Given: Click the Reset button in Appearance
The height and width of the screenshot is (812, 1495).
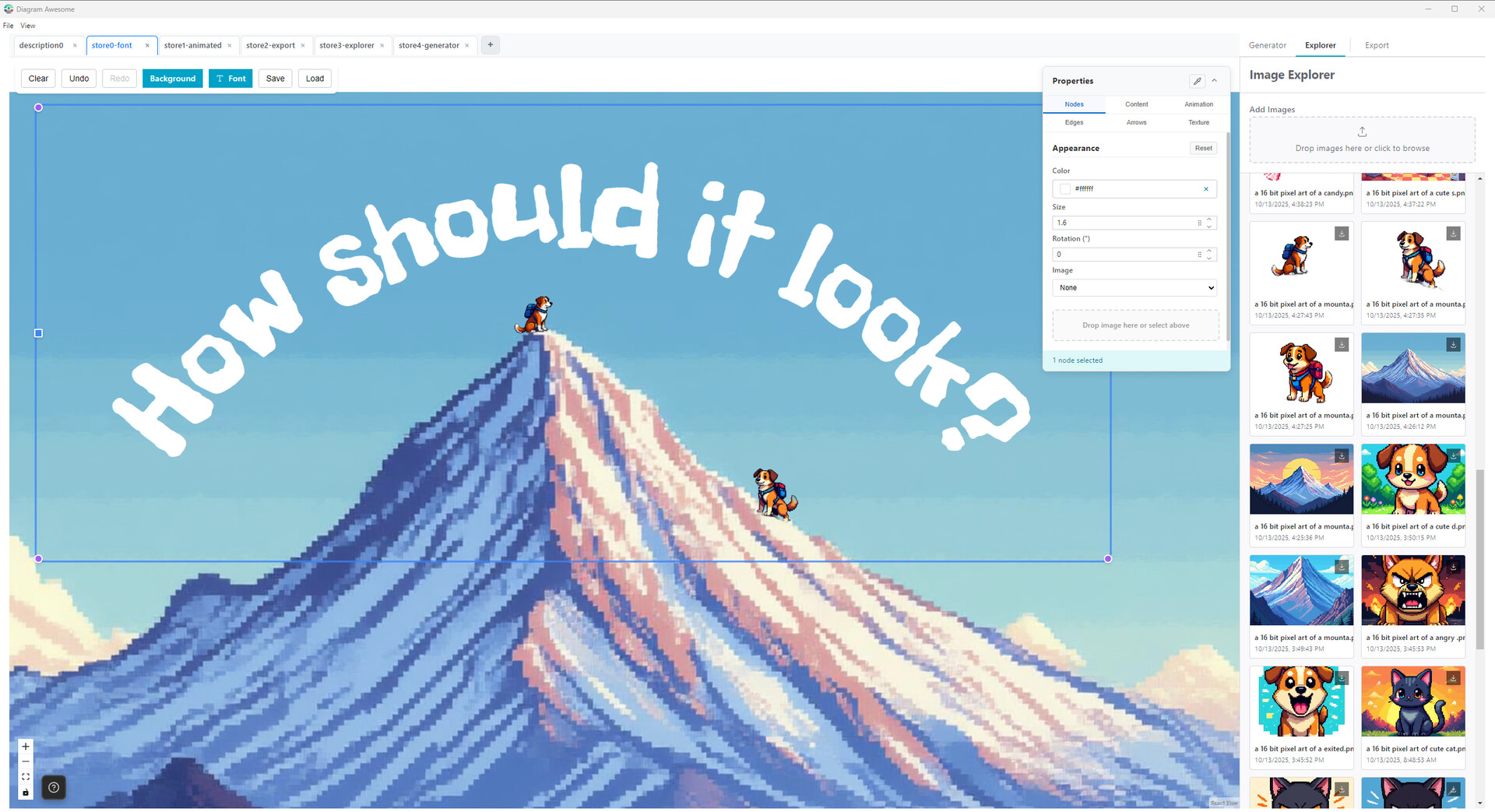Looking at the screenshot, I should point(1203,149).
